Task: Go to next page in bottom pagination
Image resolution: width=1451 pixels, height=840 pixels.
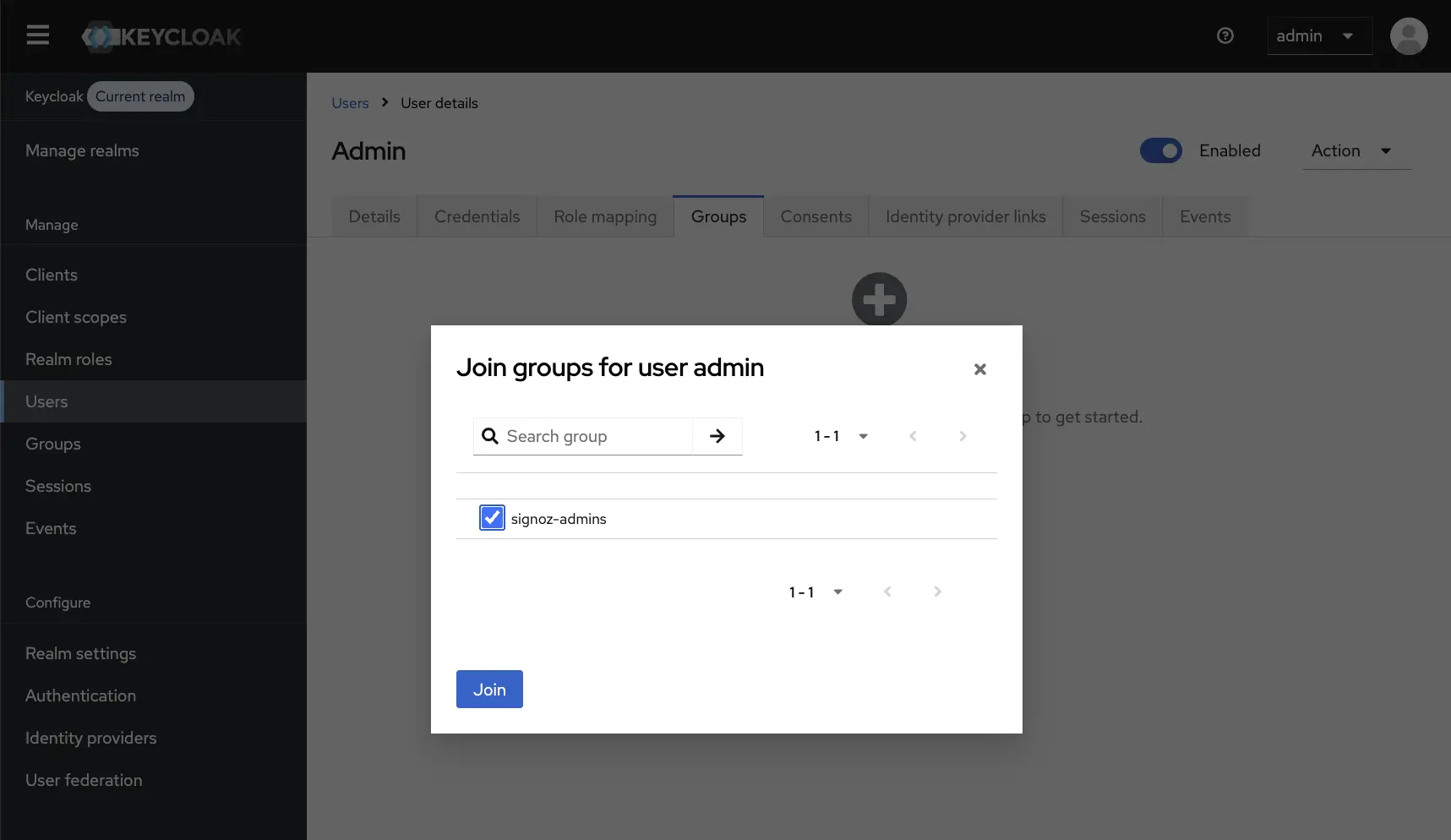Action: 937,592
